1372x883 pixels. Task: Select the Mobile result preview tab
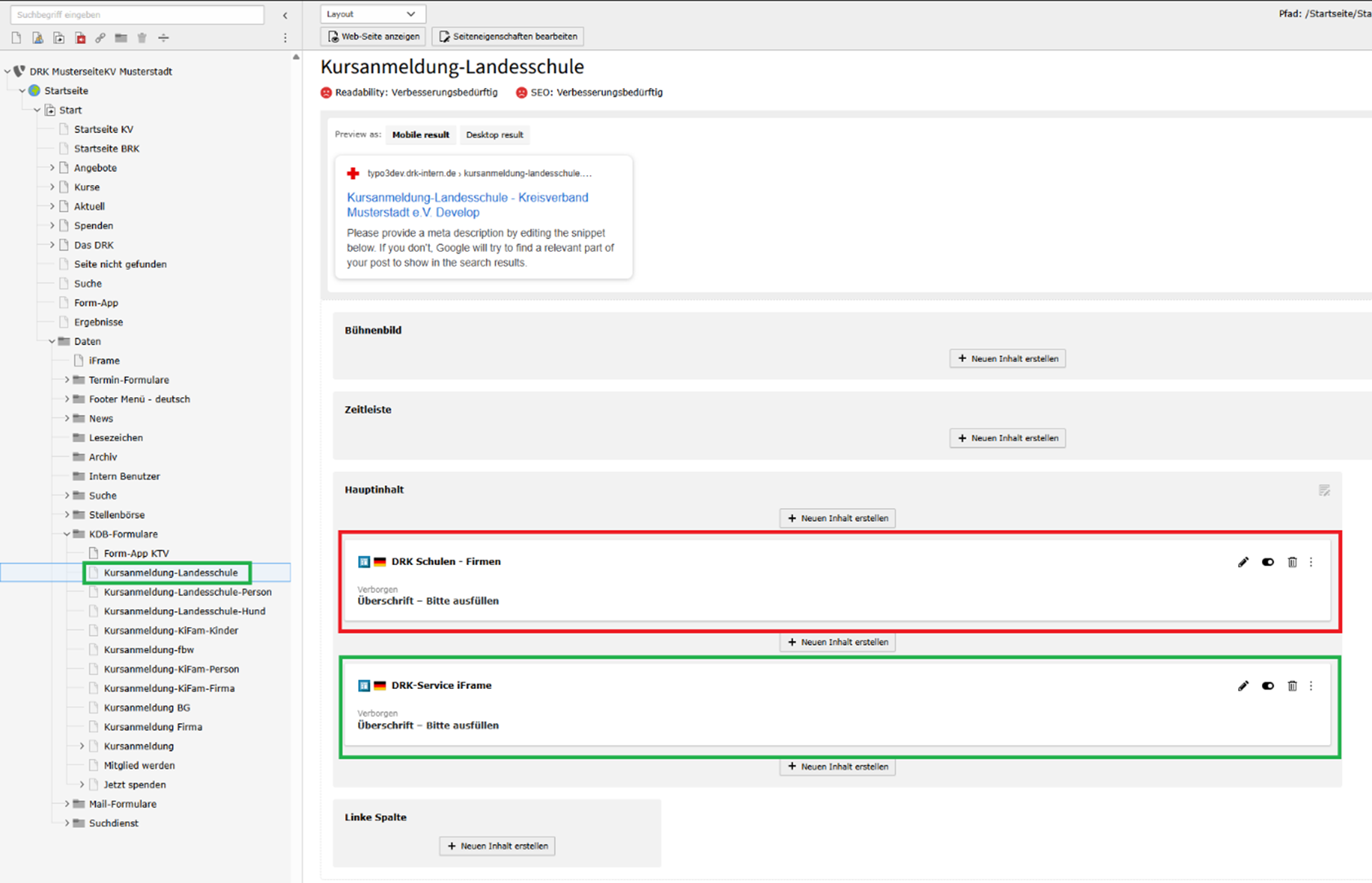pyautogui.click(x=420, y=135)
